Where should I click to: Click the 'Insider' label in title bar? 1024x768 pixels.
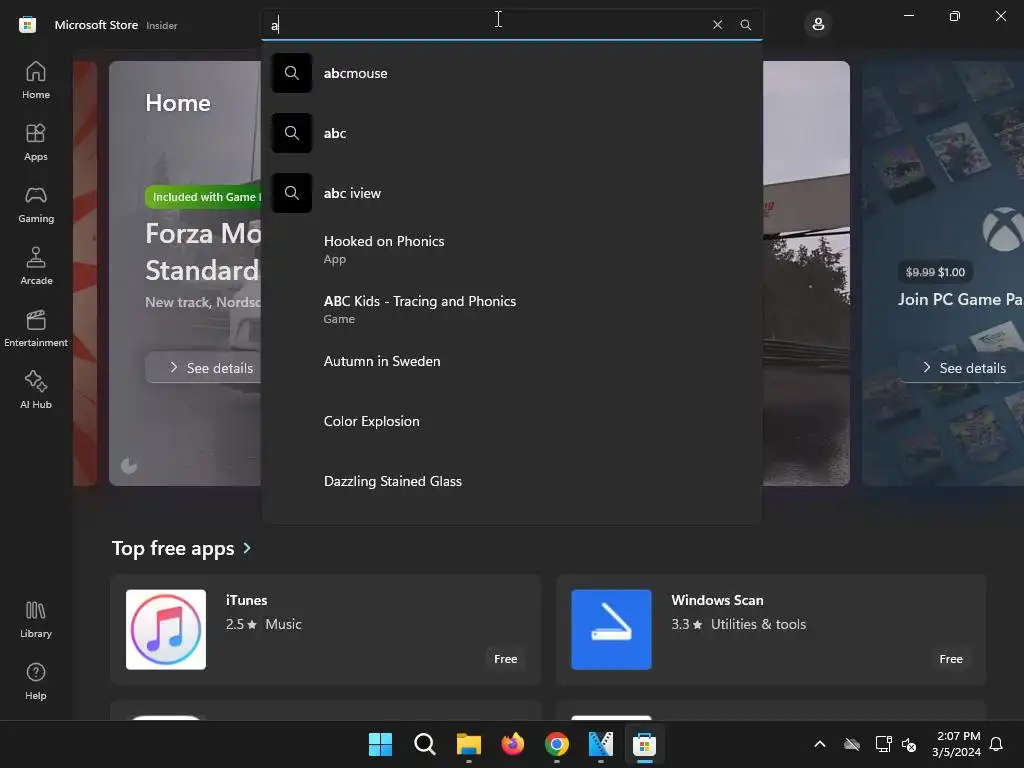pos(161,25)
